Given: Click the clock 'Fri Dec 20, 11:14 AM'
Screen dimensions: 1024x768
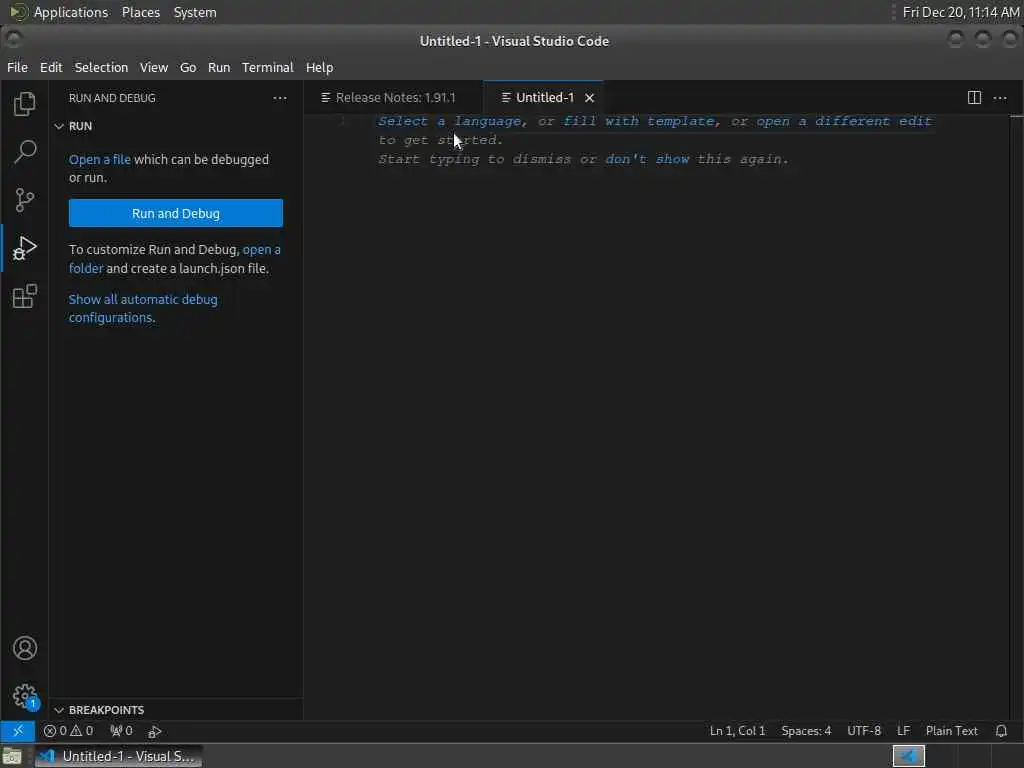Looking at the screenshot, I should coord(961,12).
